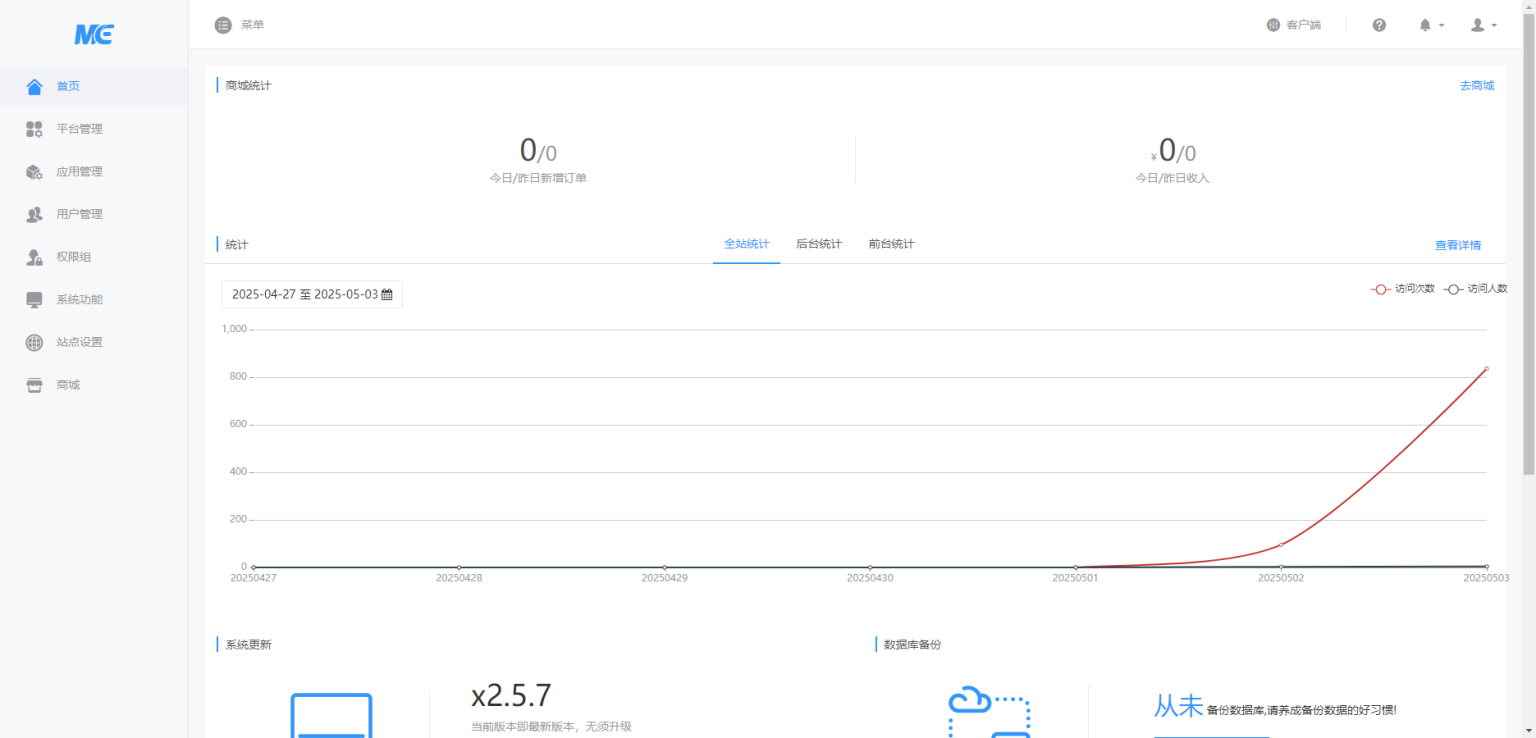Open 平台管理 via its sidebar icon
This screenshot has height=738, width=1536.
(35, 129)
